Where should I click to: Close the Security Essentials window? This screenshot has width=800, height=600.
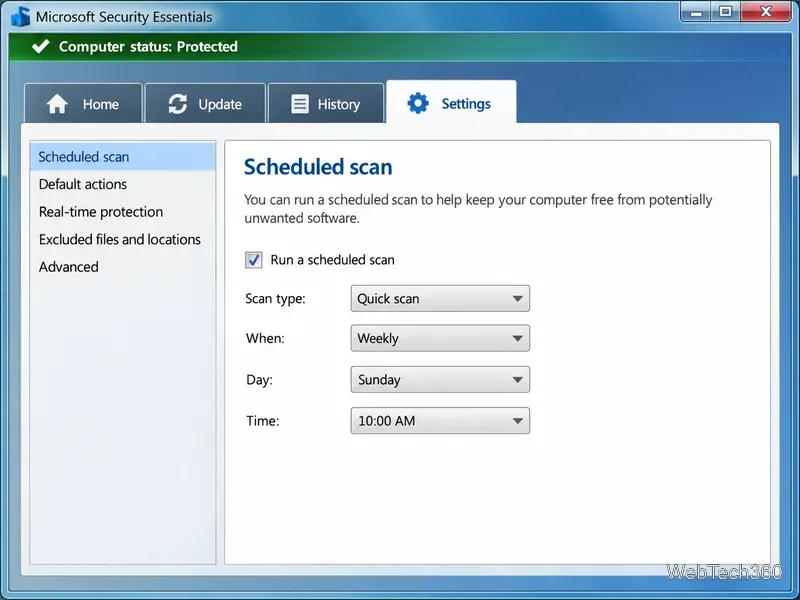(x=765, y=12)
